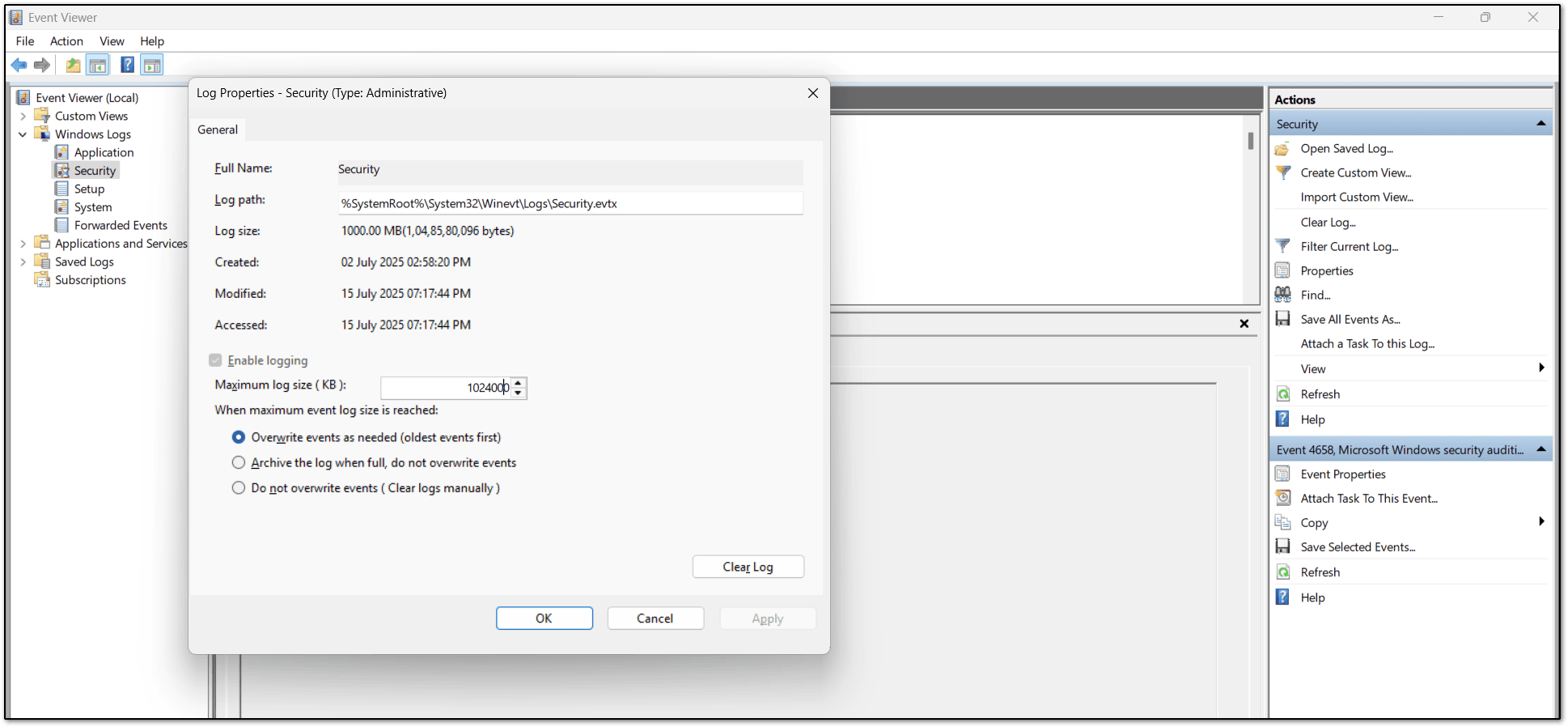Click the Help icon under Security actions
The height and width of the screenshot is (727, 1568).
(x=1282, y=419)
